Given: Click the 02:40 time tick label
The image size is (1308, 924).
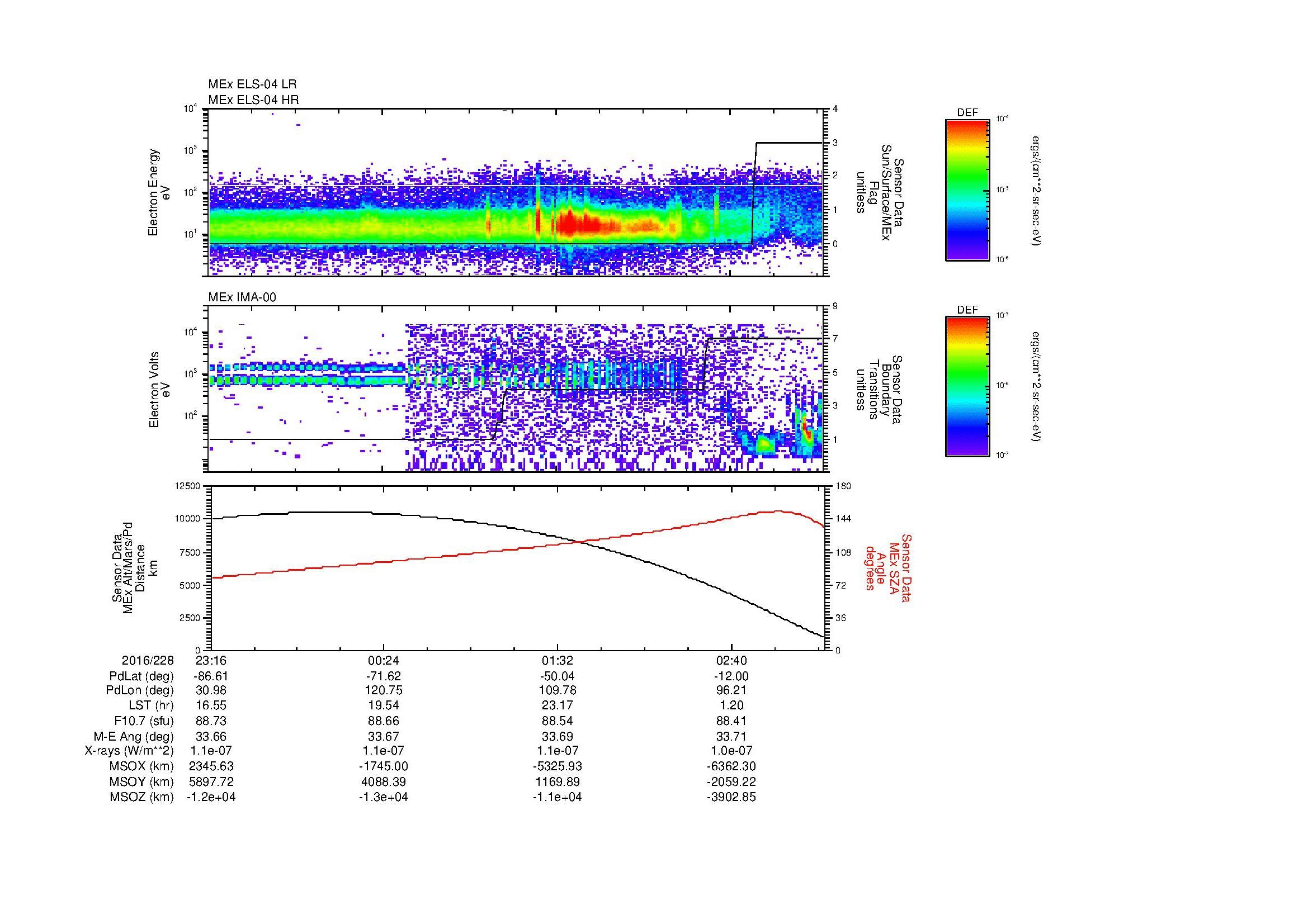Looking at the screenshot, I should click(x=731, y=660).
